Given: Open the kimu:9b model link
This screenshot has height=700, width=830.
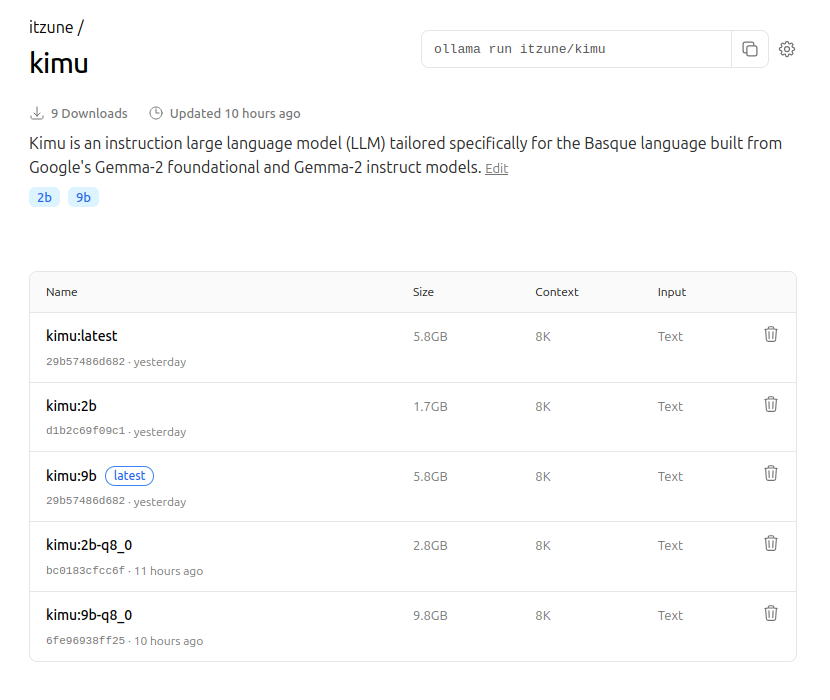Looking at the screenshot, I should click(x=71, y=476).
